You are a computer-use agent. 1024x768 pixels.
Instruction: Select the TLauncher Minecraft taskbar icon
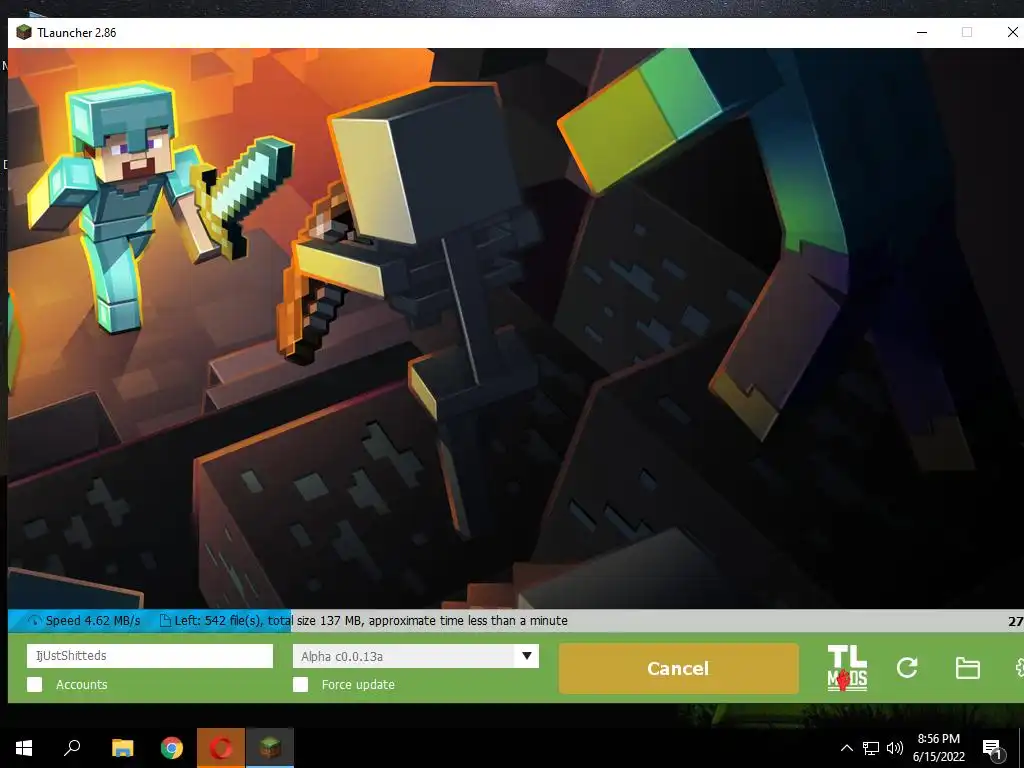coord(270,747)
